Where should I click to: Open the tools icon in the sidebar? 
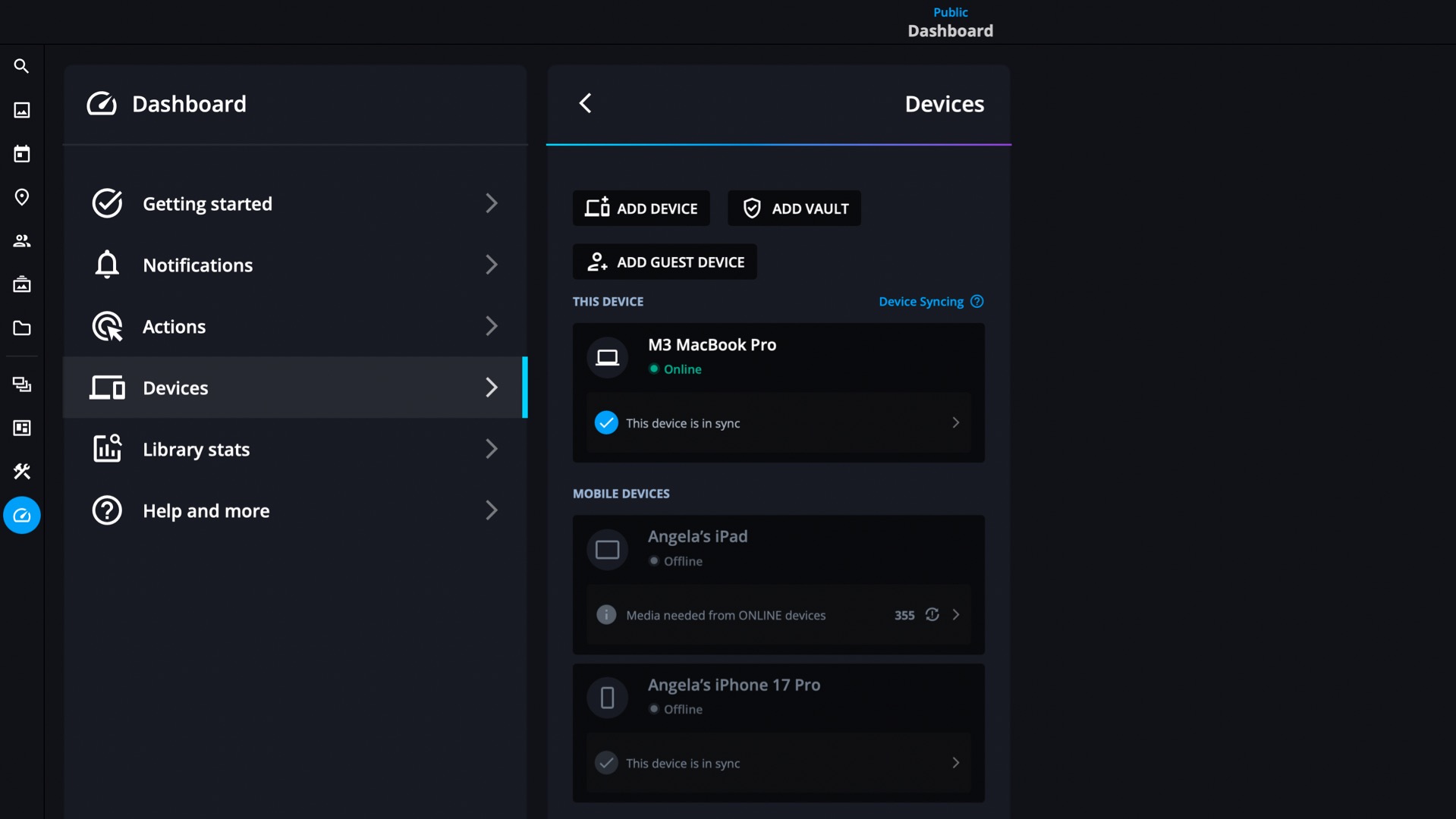(x=21, y=472)
